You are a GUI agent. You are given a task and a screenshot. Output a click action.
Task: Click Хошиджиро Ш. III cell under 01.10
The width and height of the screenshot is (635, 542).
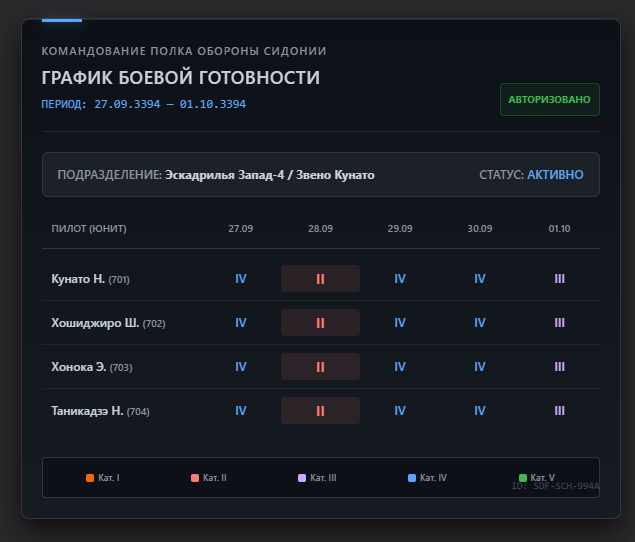coord(559,323)
